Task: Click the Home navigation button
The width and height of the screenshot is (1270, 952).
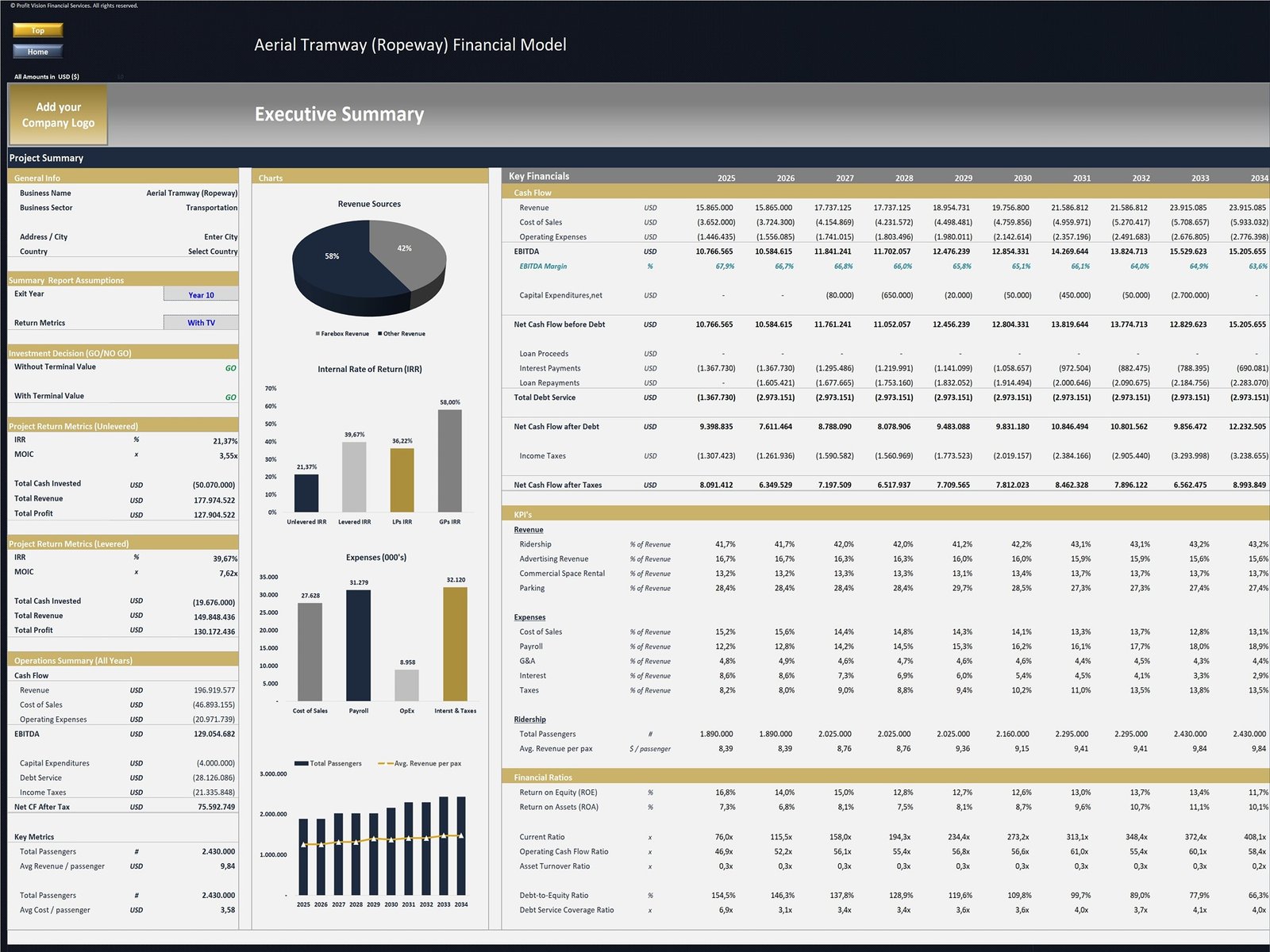Action: coord(36,51)
